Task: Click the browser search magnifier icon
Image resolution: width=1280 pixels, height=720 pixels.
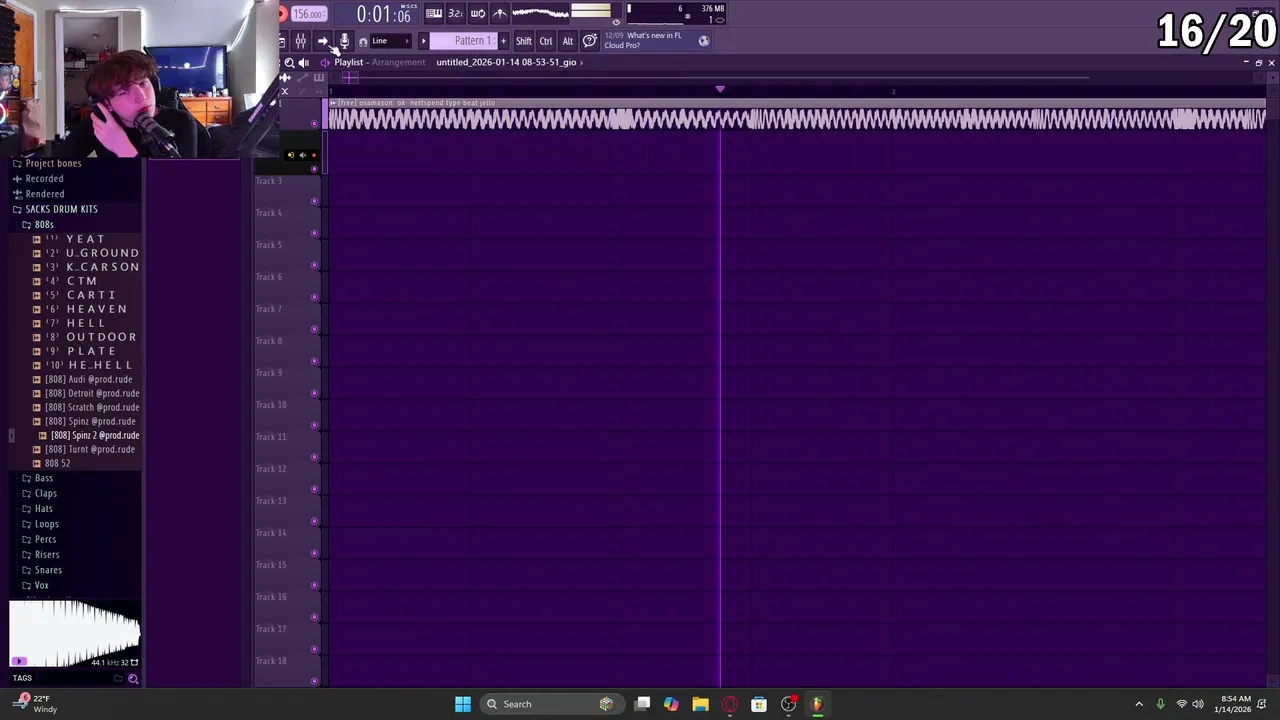Action: coord(133,679)
